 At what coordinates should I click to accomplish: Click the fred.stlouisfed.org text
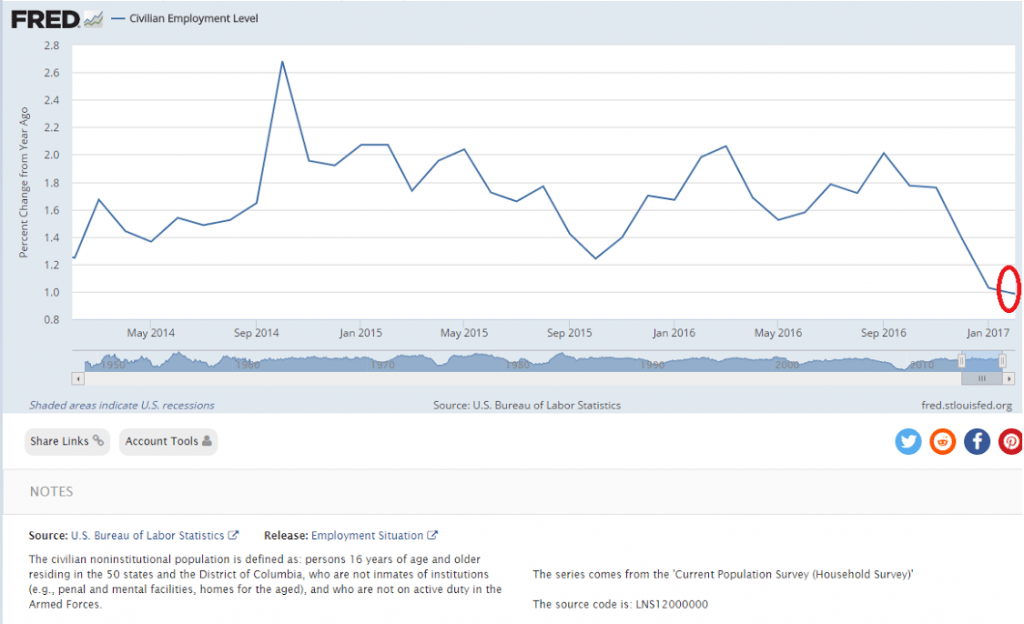pyautogui.click(x=967, y=405)
